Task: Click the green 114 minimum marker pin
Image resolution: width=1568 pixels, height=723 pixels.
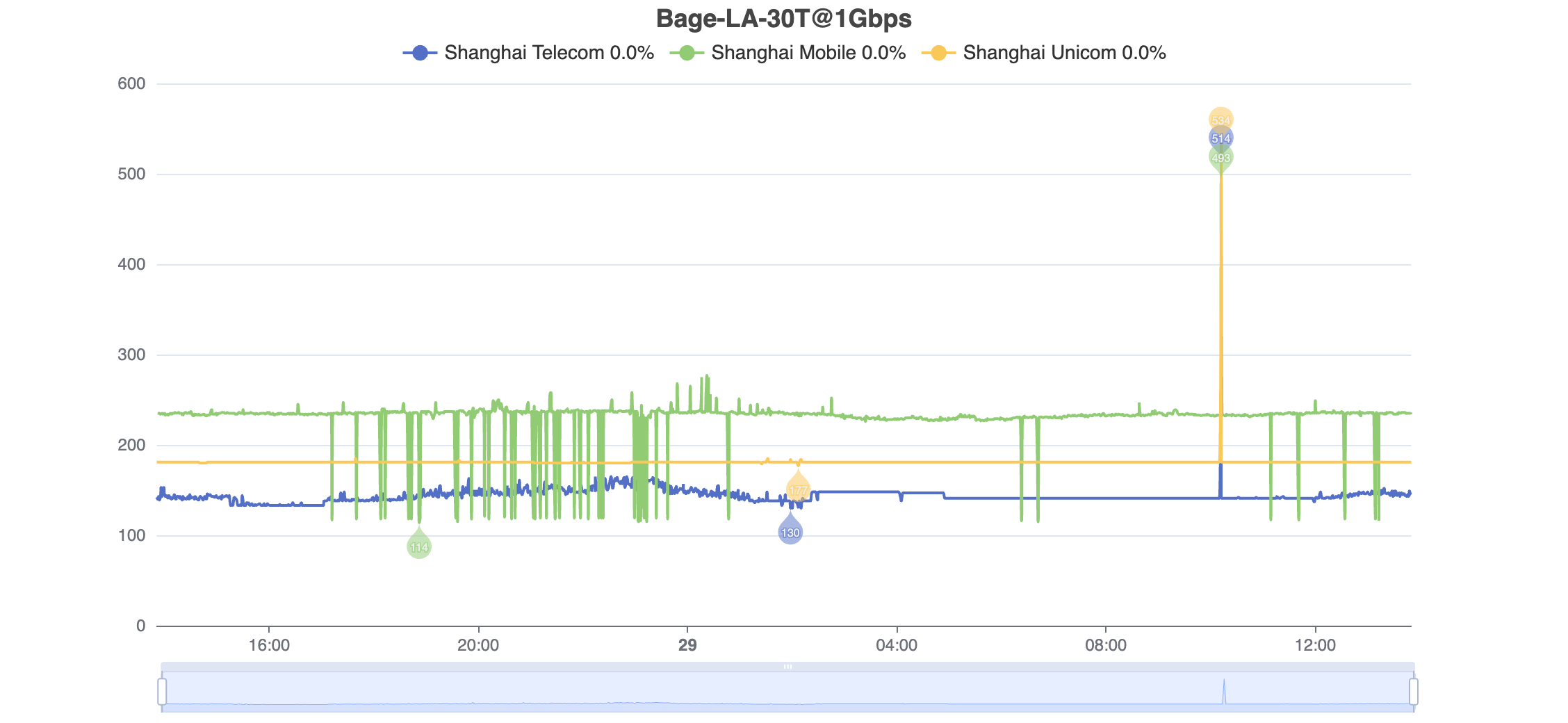Action: click(418, 546)
